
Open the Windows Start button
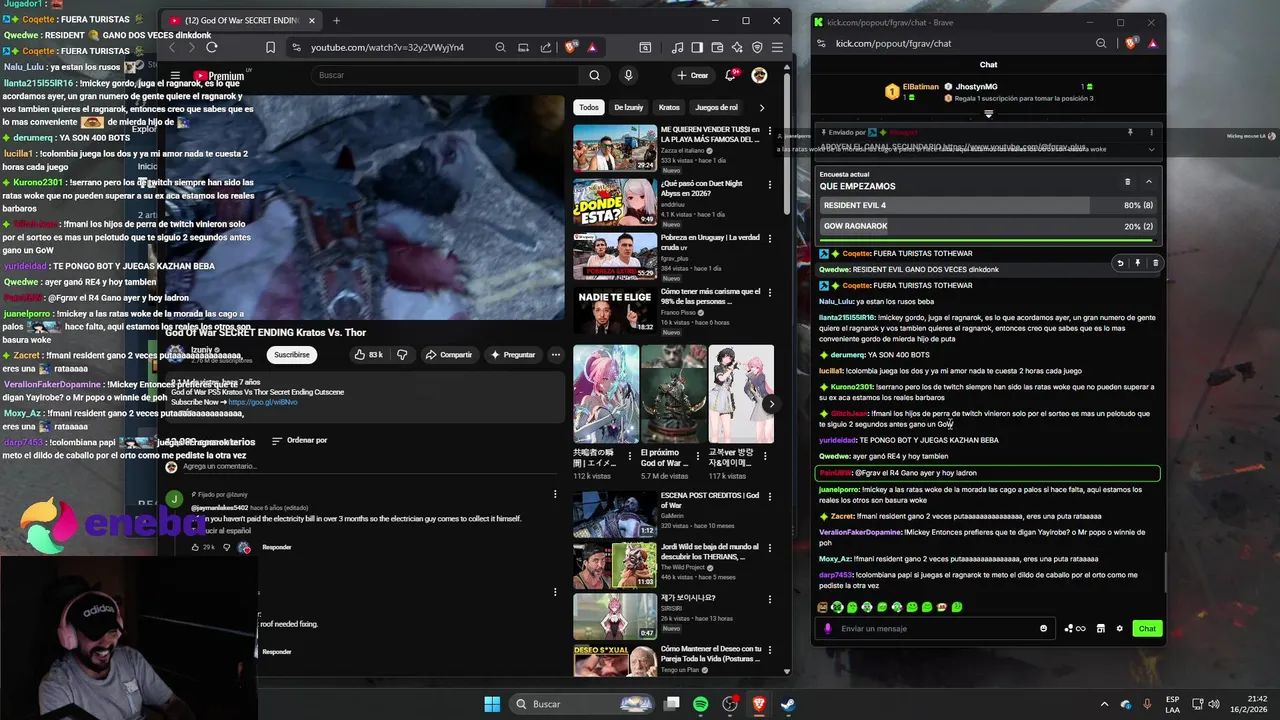492,704
